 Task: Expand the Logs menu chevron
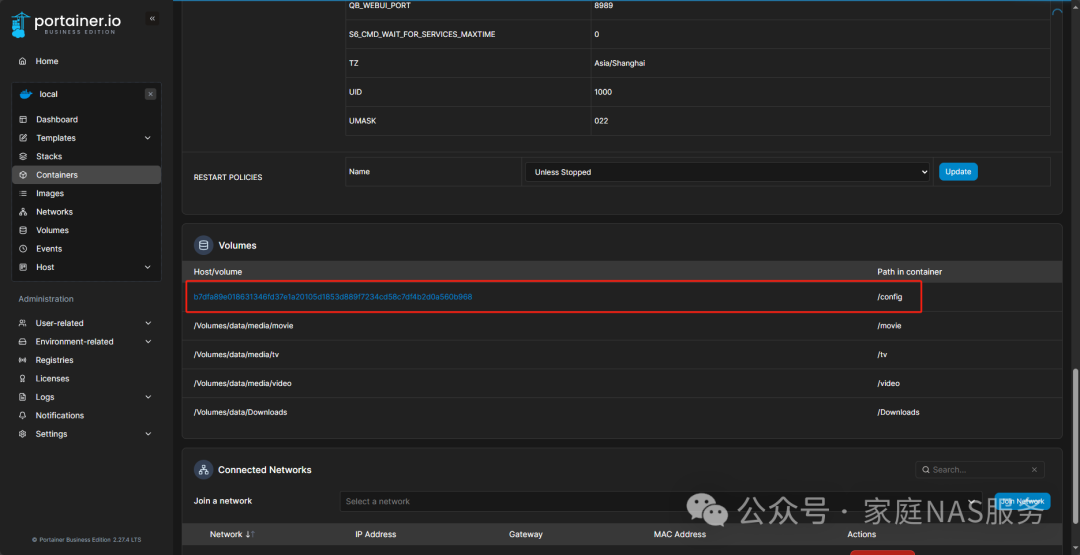click(x=147, y=397)
